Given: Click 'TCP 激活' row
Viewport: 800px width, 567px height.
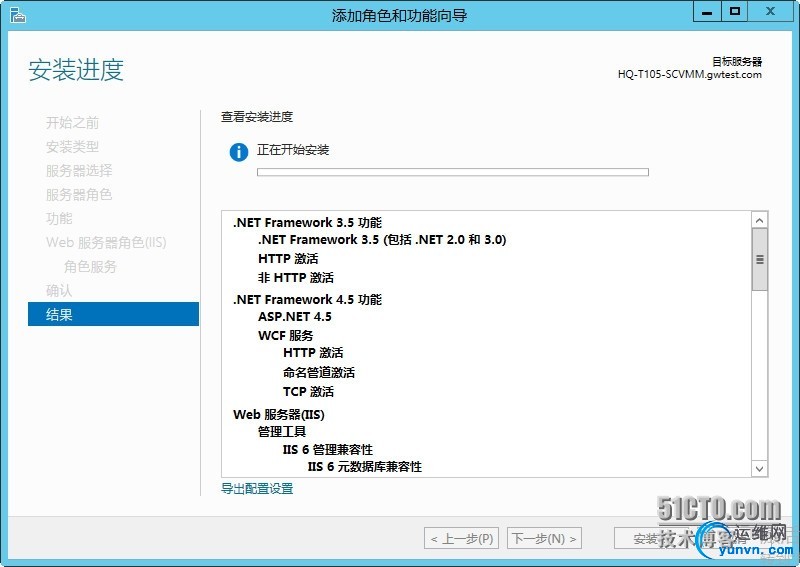Looking at the screenshot, I should (x=309, y=391).
